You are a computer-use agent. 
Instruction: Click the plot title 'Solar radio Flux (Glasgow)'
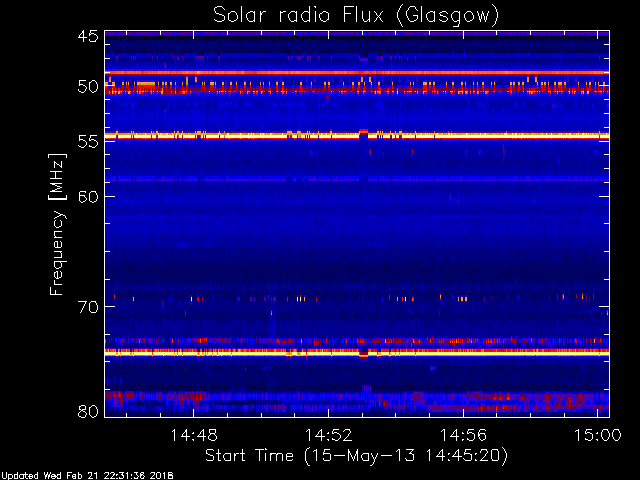[356, 16]
